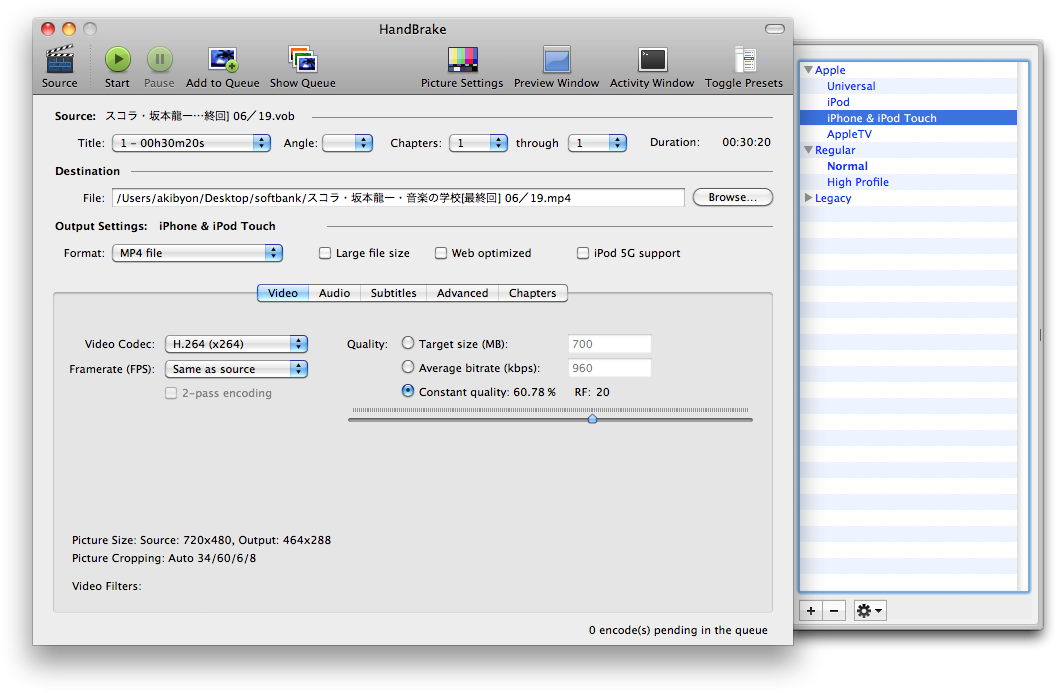Expand the Legacy presets group
This screenshot has width=1056, height=693.
click(x=808, y=198)
